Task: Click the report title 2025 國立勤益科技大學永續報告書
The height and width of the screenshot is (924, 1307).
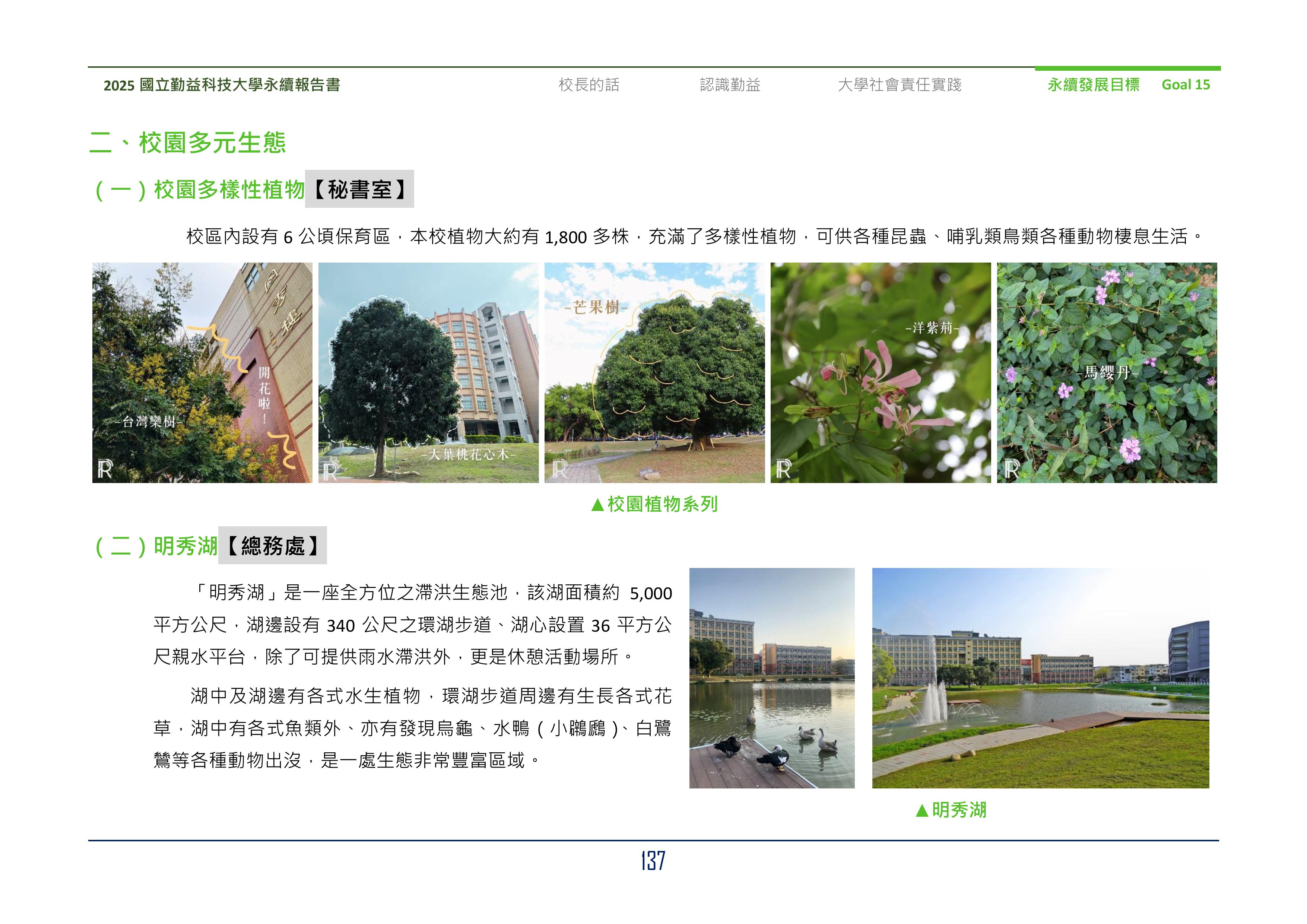Action: tap(222, 85)
